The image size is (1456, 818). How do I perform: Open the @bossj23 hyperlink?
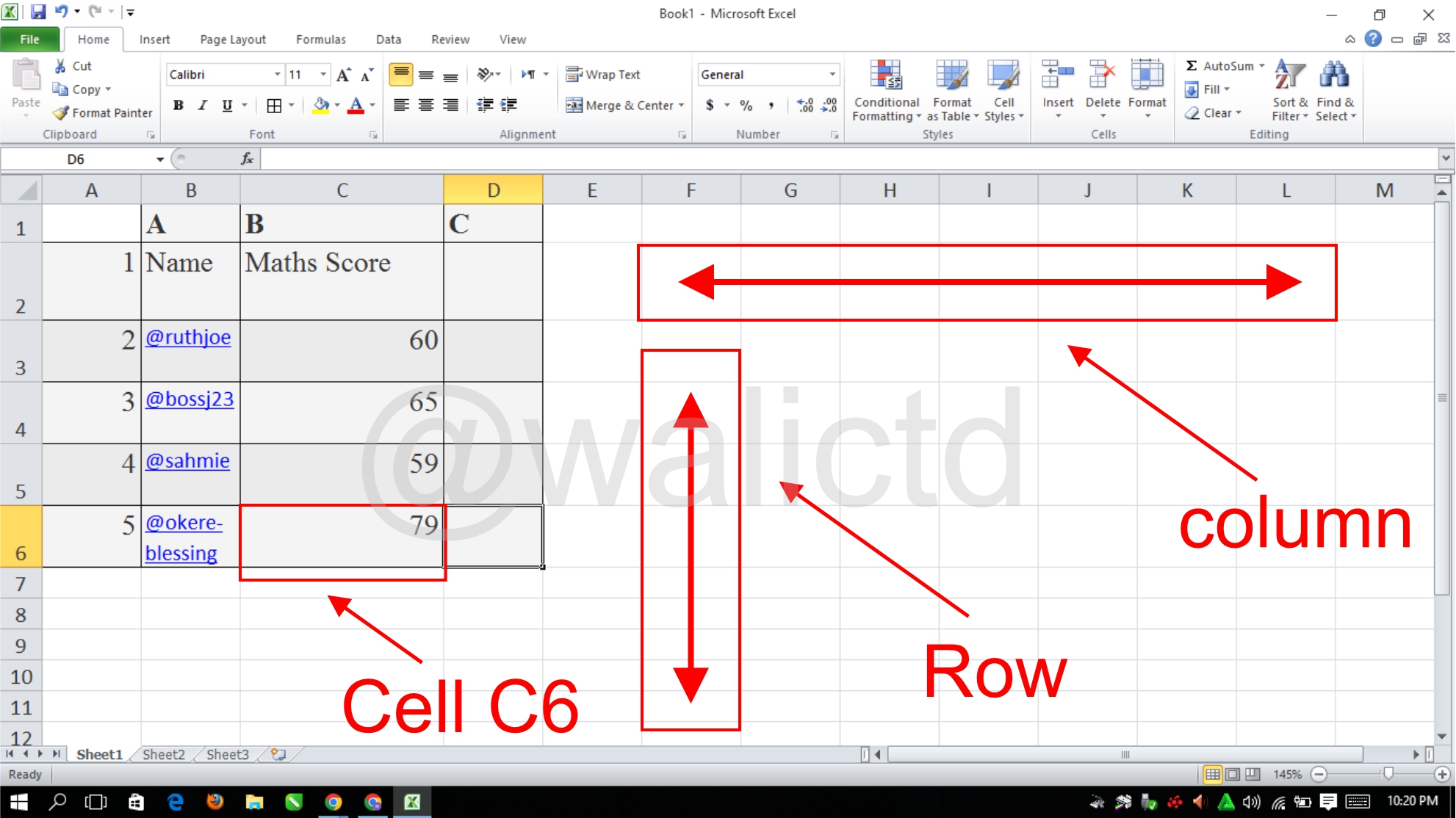pyautogui.click(x=190, y=399)
